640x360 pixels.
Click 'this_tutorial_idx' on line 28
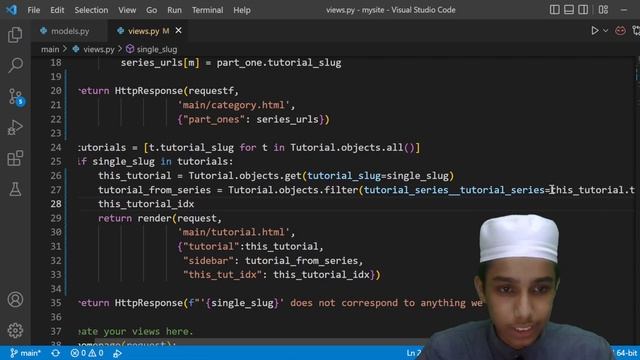tap(146, 204)
